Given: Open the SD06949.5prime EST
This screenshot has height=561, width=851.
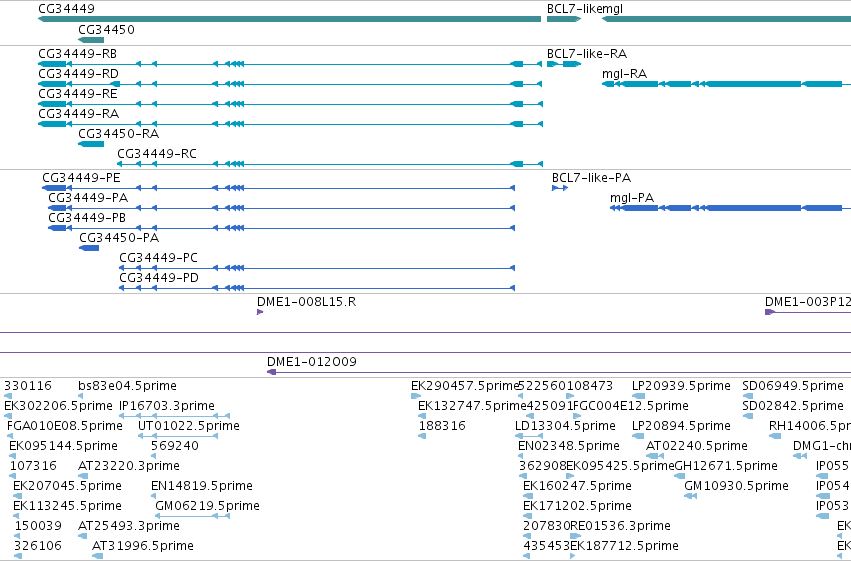Looking at the screenshot, I should pyautogui.click(x=793, y=386).
